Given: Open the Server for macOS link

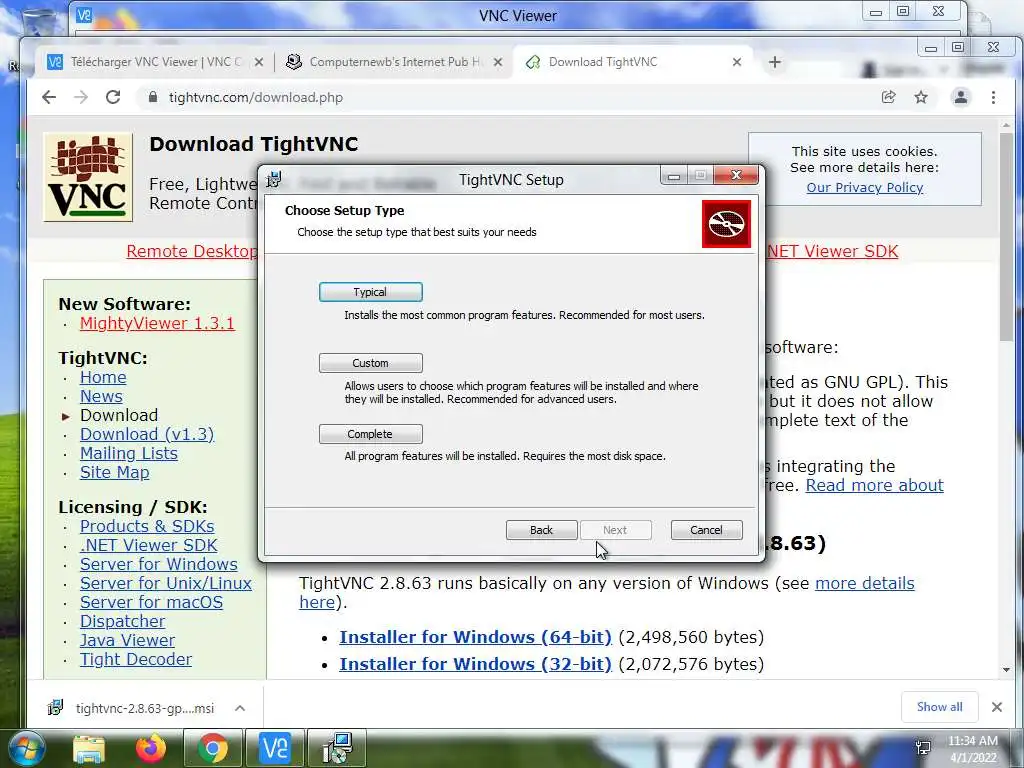Looking at the screenshot, I should pos(152,602).
